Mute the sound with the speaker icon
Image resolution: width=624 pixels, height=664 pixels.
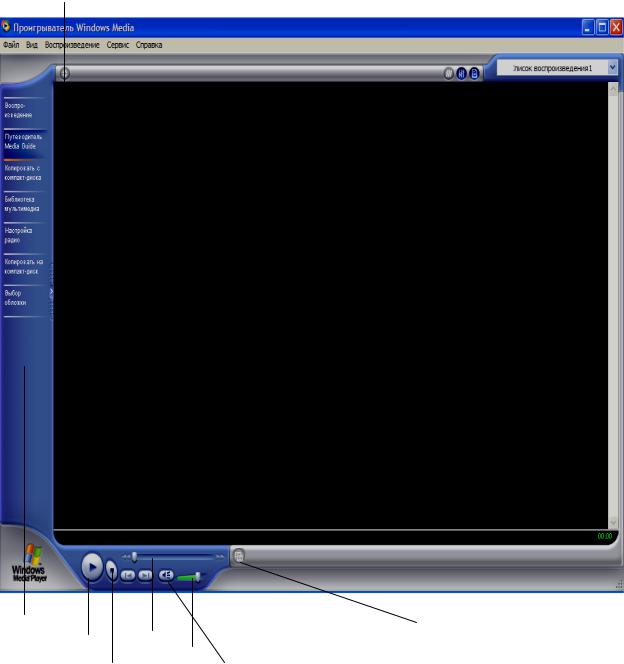tap(166, 575)
